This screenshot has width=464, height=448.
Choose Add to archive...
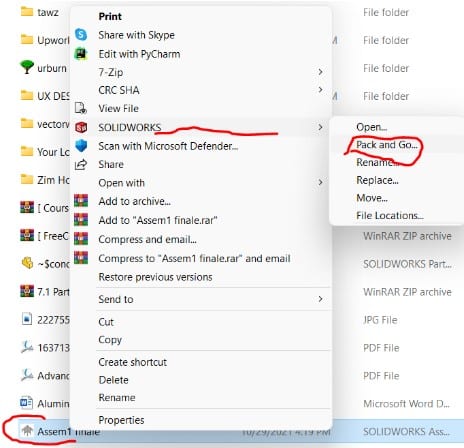pyautogui.click(x=134, y=201)
